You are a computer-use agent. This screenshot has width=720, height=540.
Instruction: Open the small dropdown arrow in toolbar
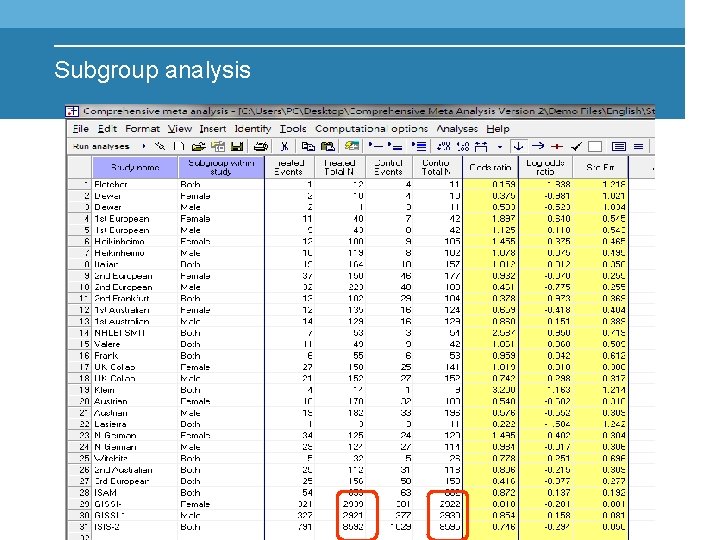(x=500, y=147)
